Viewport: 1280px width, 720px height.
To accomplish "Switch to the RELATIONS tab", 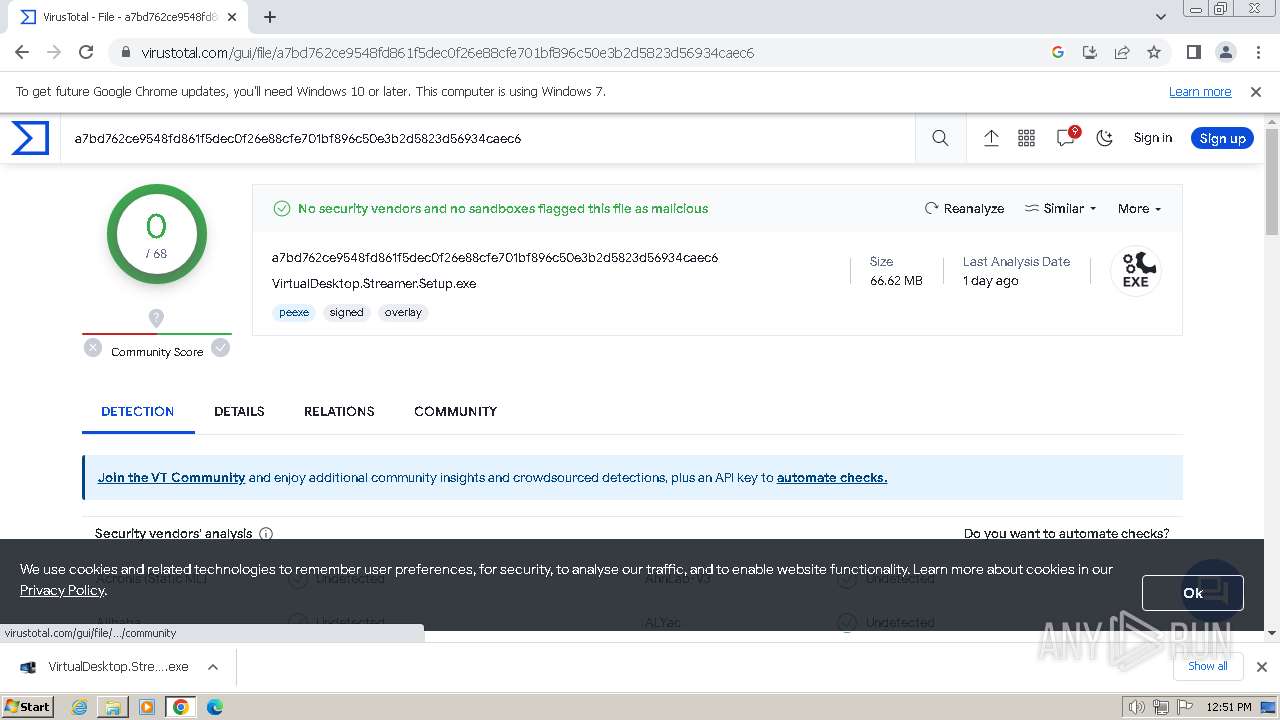I will pyautogui.click(x=339, y=411).
